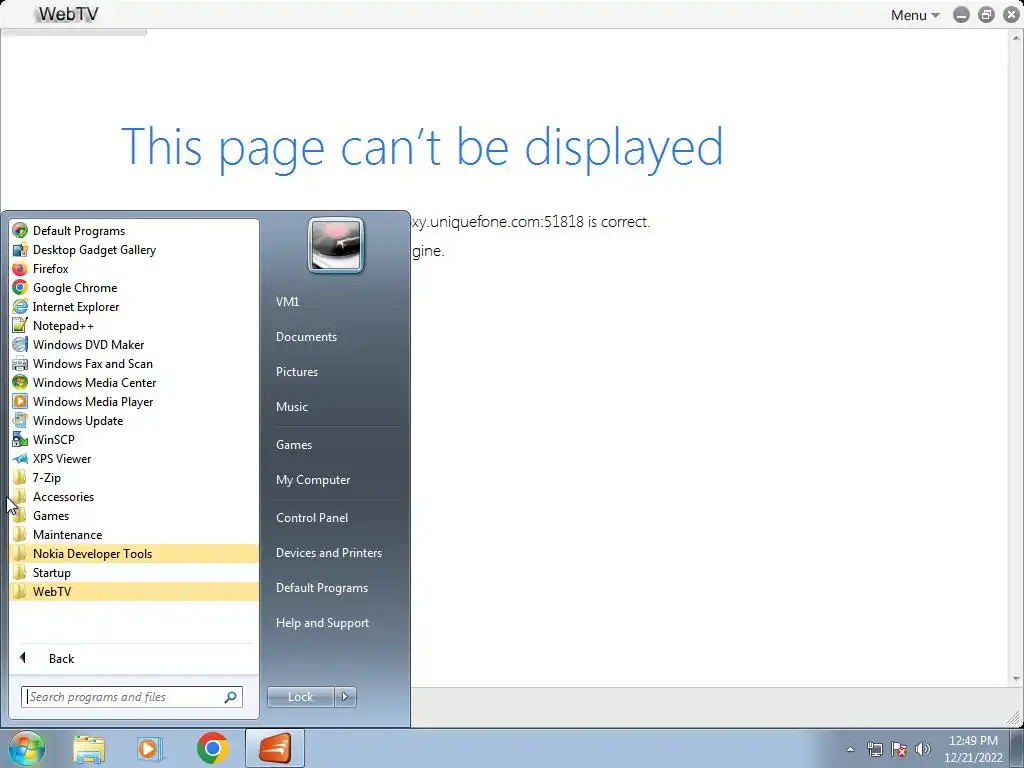This screenshot has width=1024, height=768.
Task: Expand the Nokia Developer Tools folder
Action: (x=134, y=553)
